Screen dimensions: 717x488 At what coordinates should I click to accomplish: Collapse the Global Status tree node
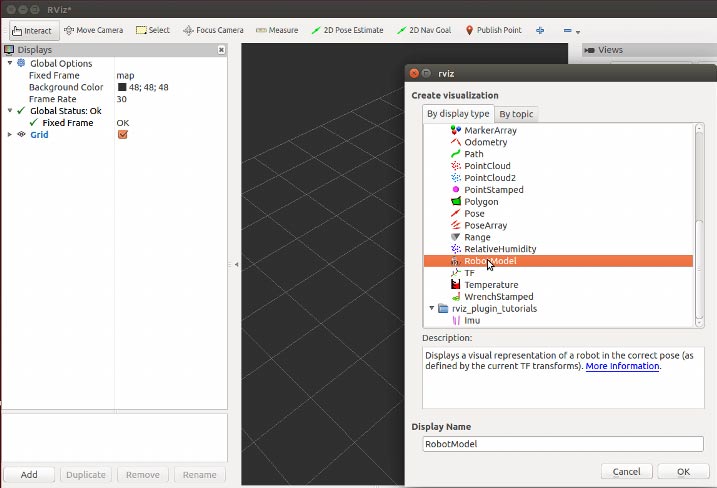point(10,111)
